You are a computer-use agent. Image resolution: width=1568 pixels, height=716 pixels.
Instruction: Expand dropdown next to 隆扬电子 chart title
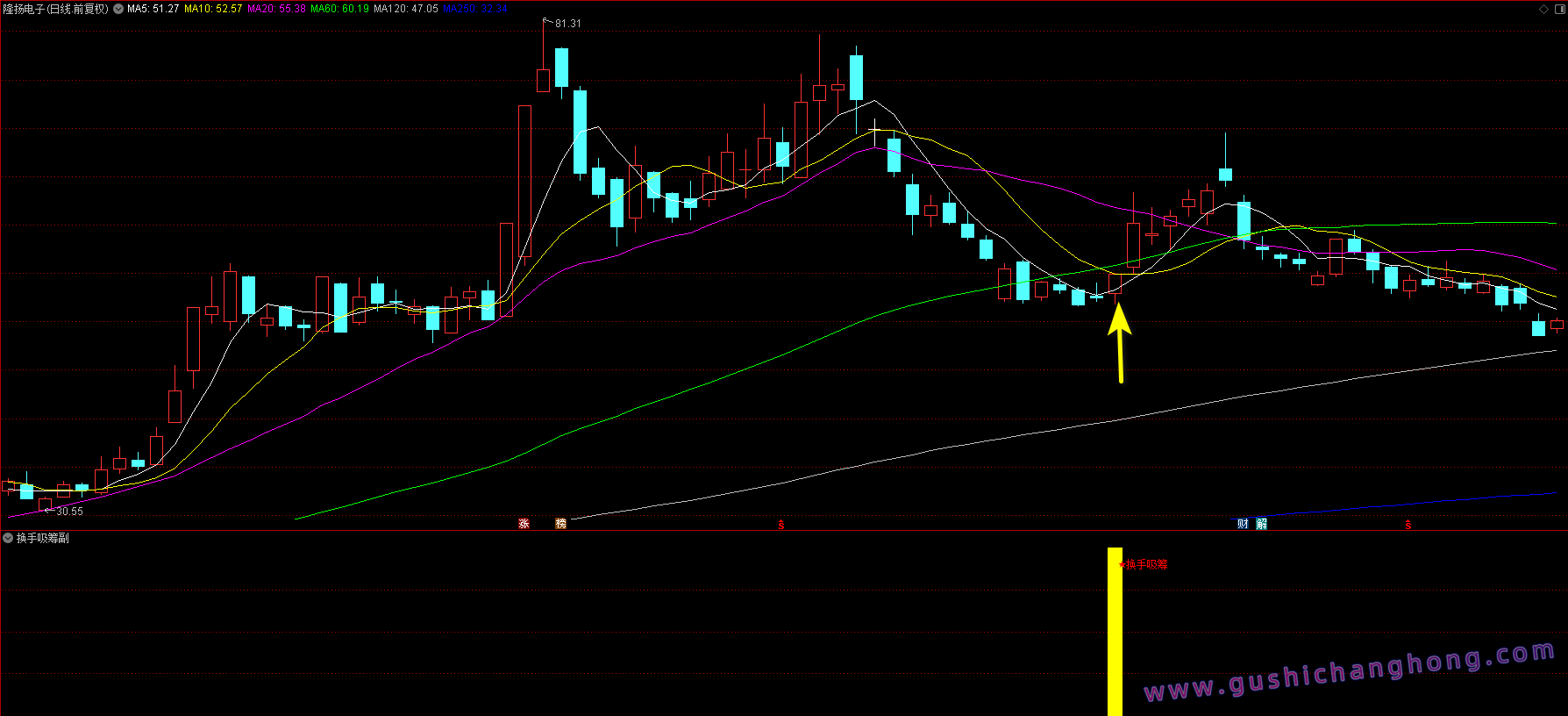118,9
